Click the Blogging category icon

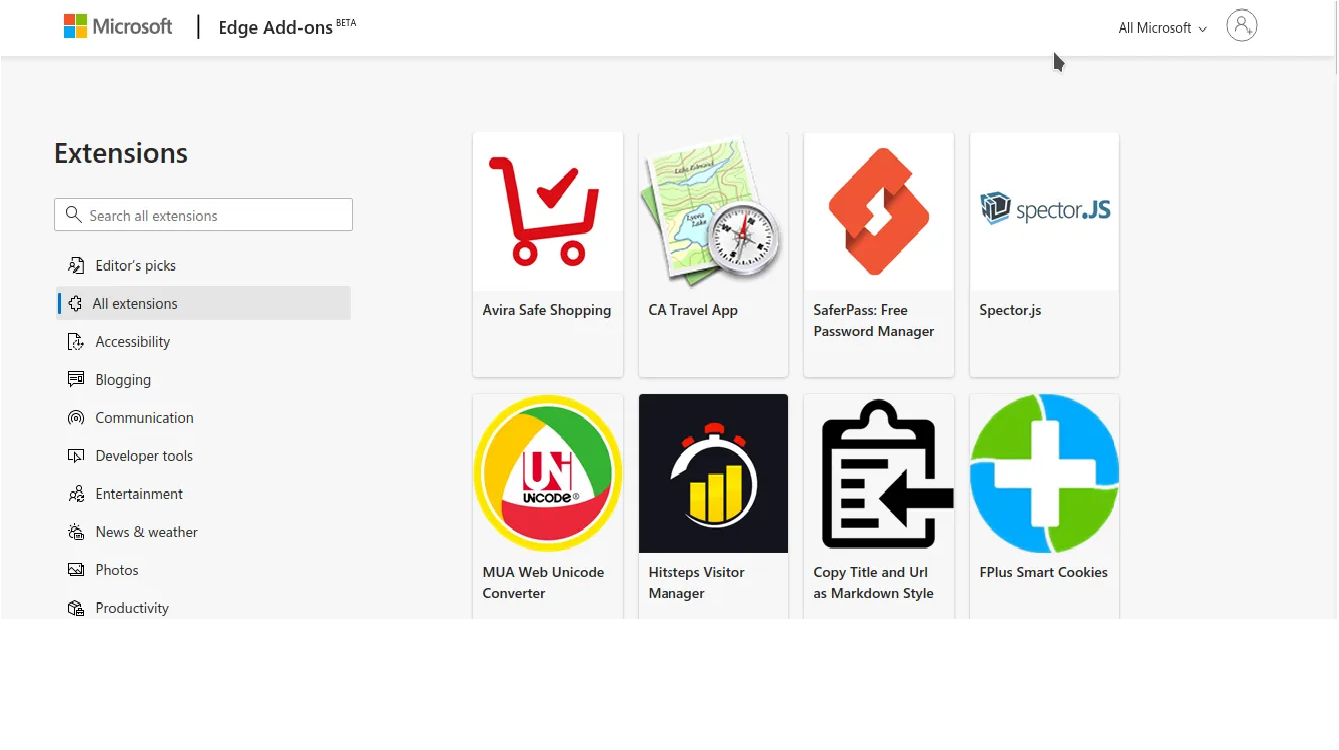(x=76, y=380)
